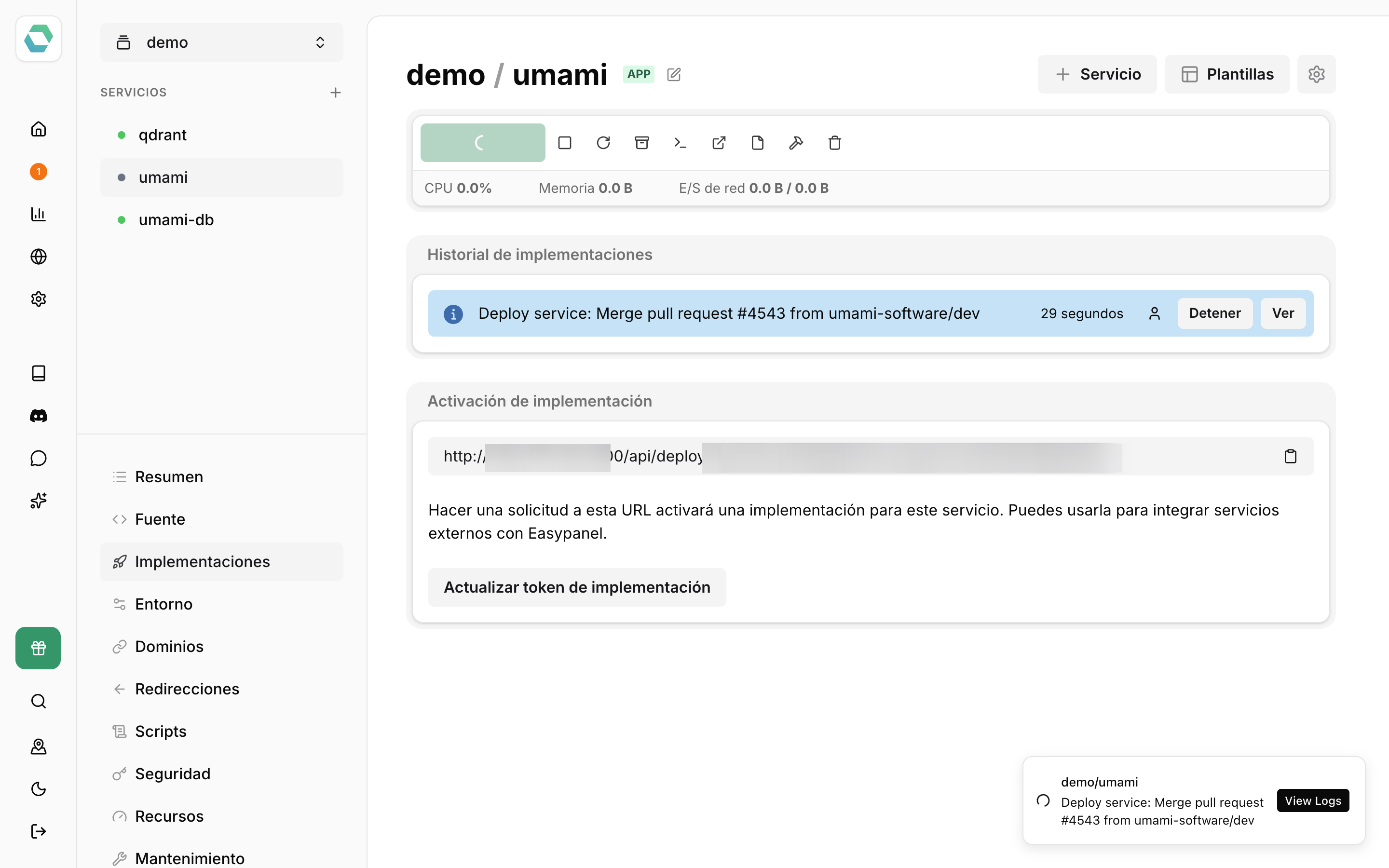Click the deploy URL field
Screen dimensions: 1389x868
click(x=871, y=456)
